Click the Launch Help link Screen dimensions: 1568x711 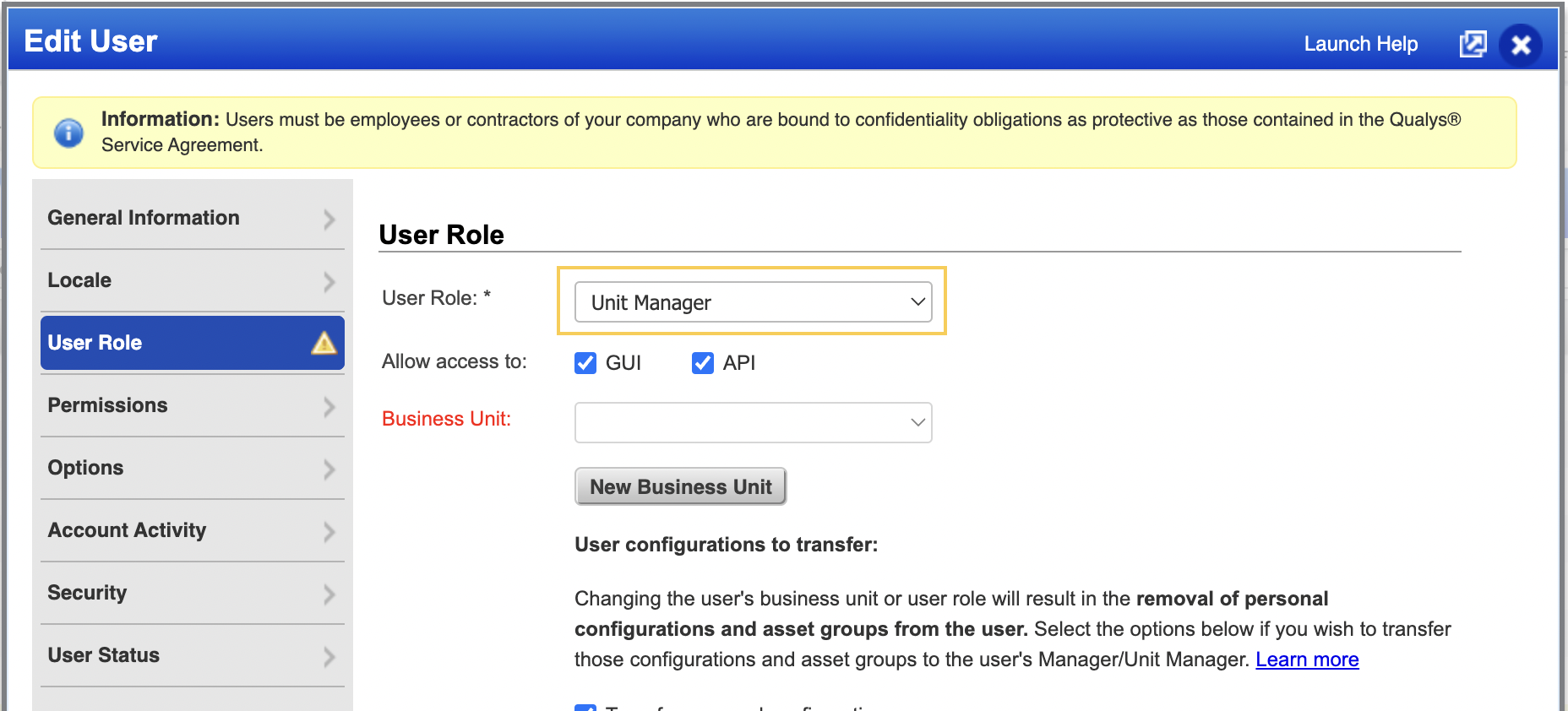[1360, 44]
